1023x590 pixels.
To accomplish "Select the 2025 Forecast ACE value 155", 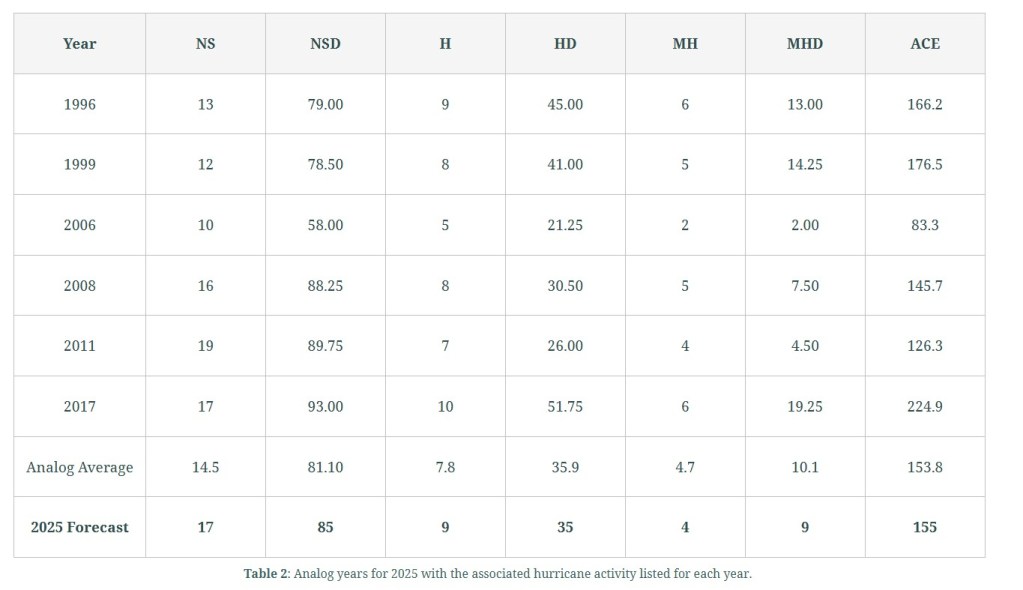I will [x=925, y=527].
